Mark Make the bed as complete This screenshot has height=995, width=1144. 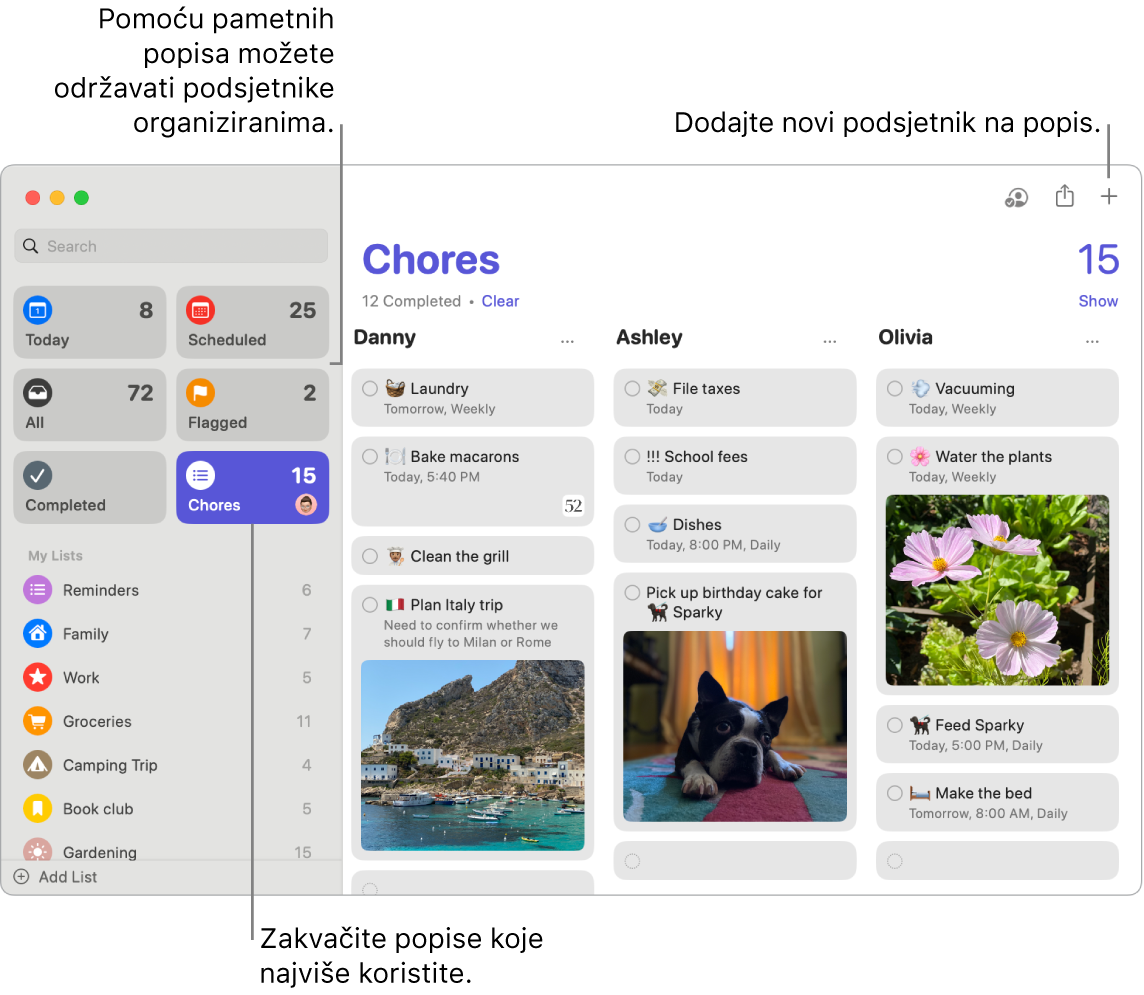pyautogui.click(x=895, y=792)
